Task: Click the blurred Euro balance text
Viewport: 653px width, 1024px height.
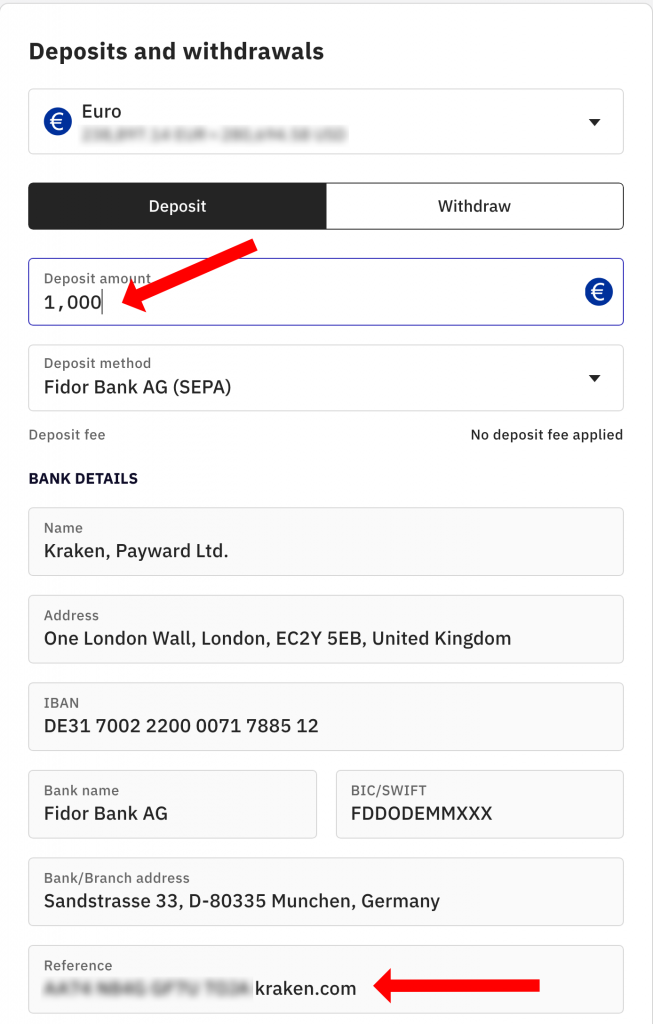Action: pos(214,133)
